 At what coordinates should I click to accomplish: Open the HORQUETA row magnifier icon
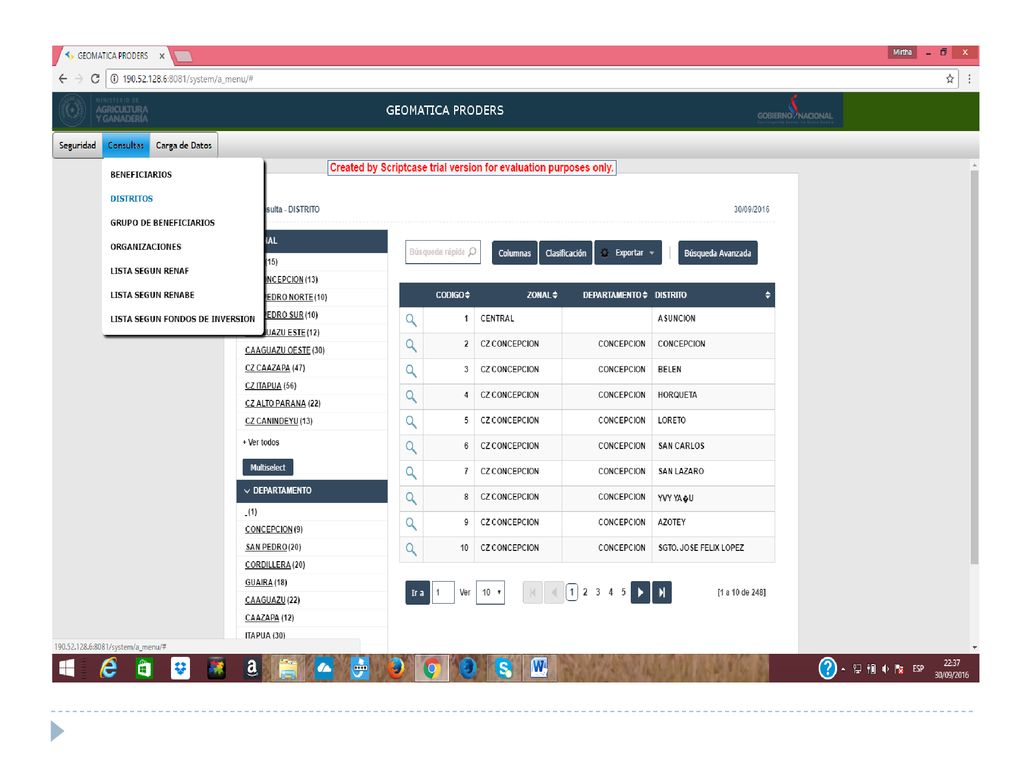click(411, 396)
